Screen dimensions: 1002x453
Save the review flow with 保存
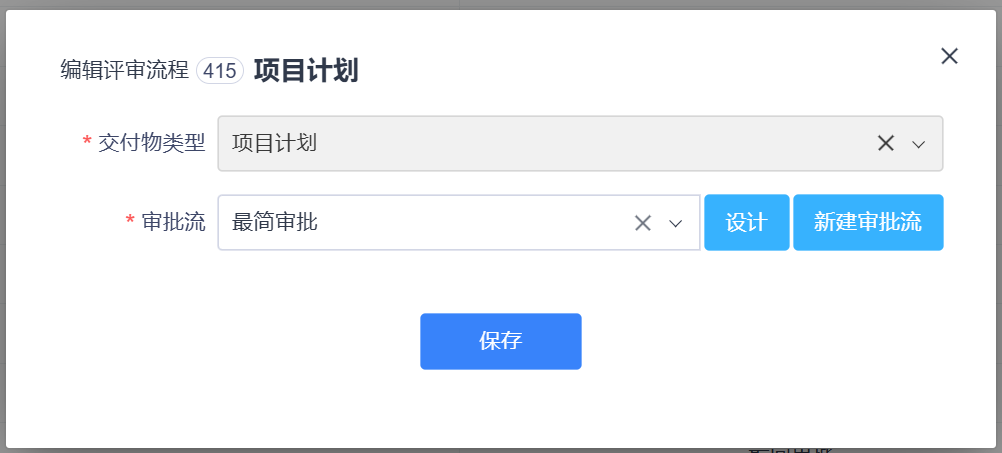pos(500,341)
